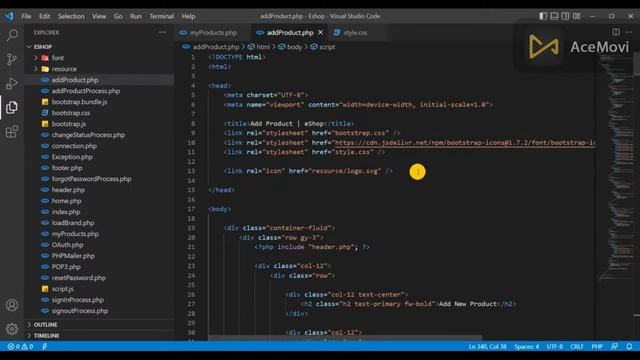Click the errors and warnings status indicator
640x360 pixels.
click(20, 347)
